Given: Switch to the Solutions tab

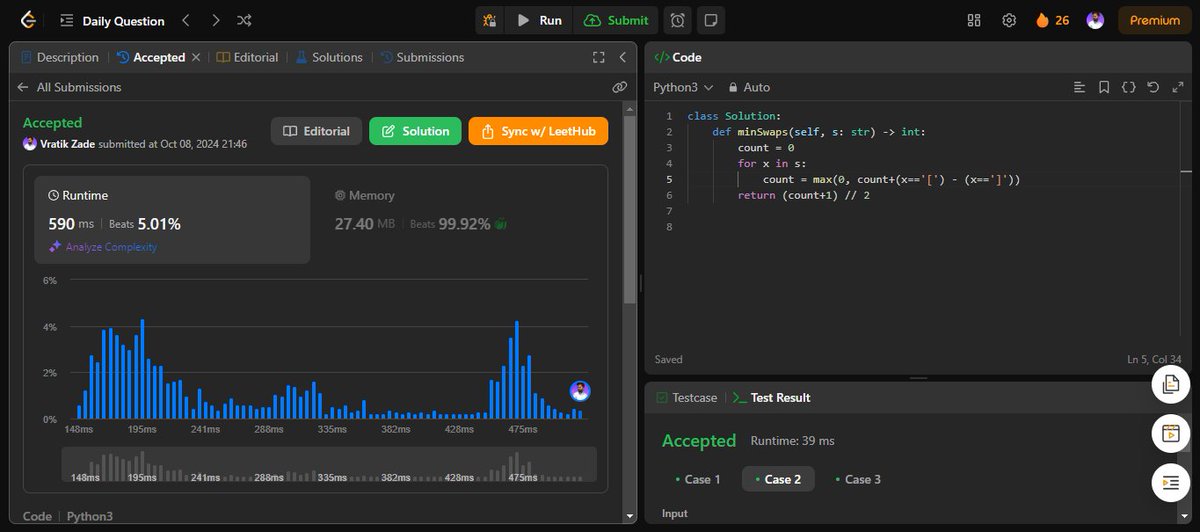Looking at the screenshot, I should tap(328, 57).
